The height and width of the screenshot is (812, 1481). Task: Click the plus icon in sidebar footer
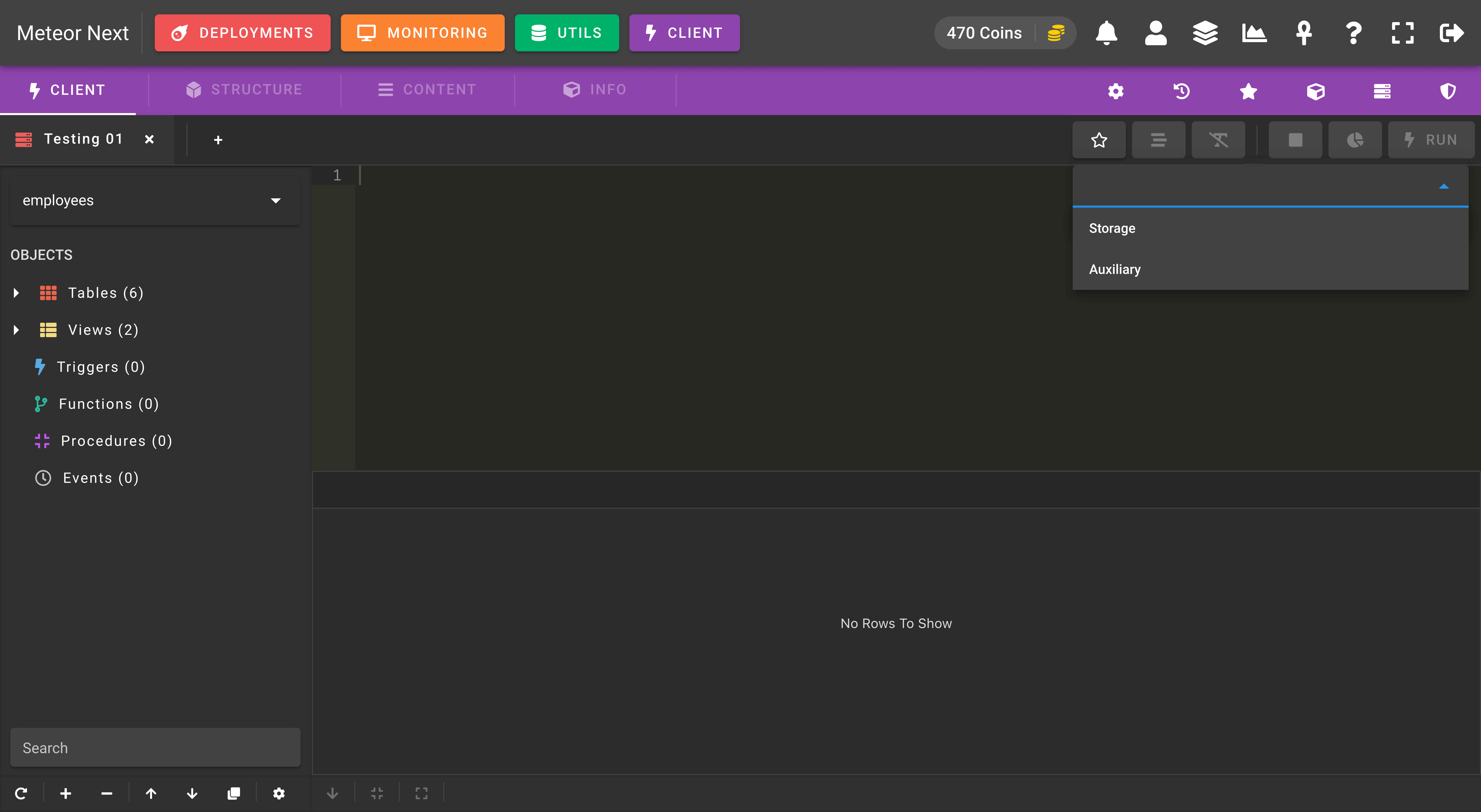click(x=66, y=793)
